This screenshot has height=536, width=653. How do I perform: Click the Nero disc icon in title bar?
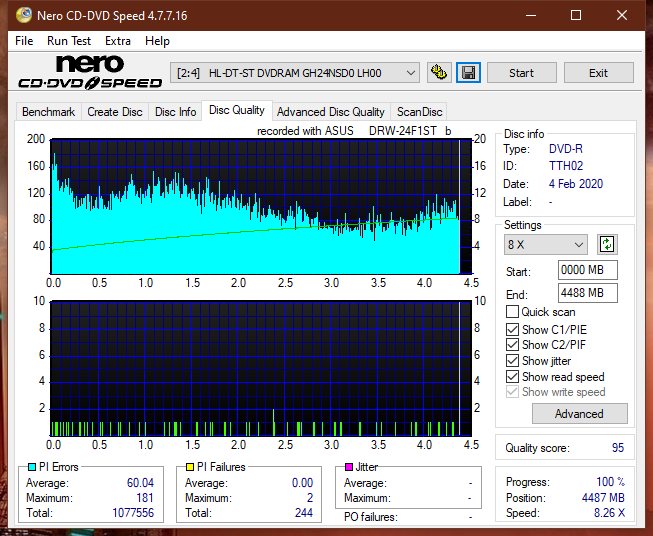pos(24,15)
